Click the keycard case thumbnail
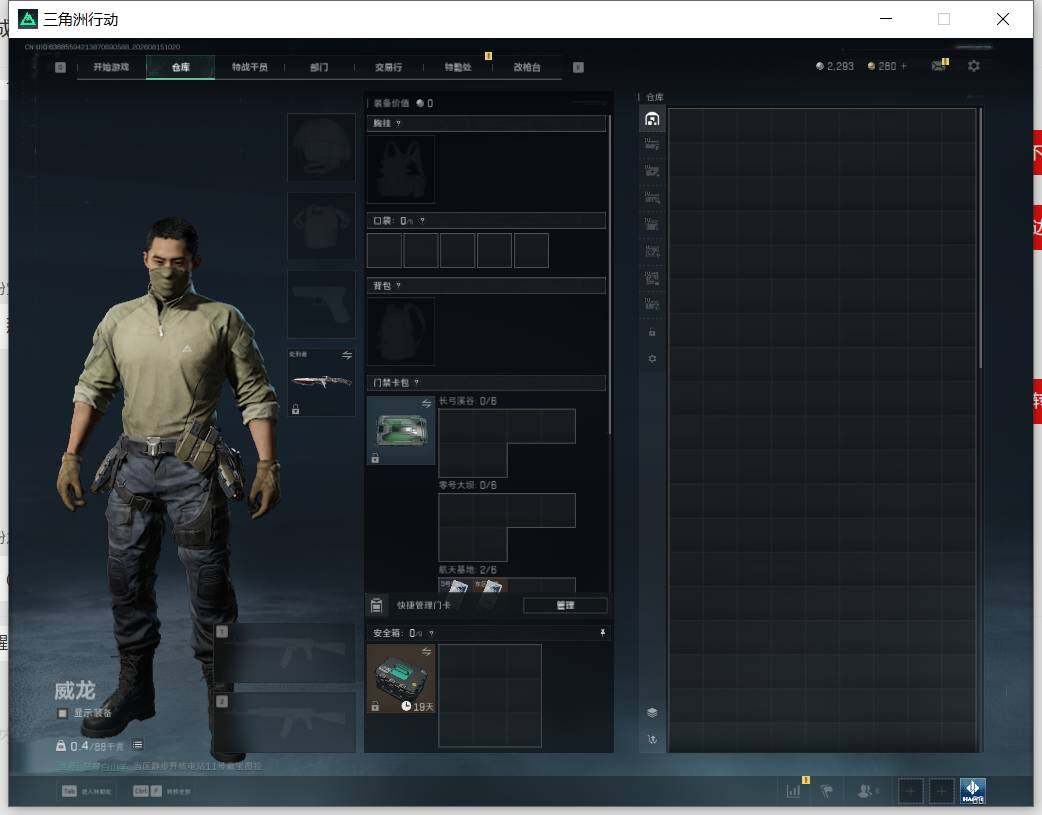Screen dimensions: 1042x815 coord(401,430)
